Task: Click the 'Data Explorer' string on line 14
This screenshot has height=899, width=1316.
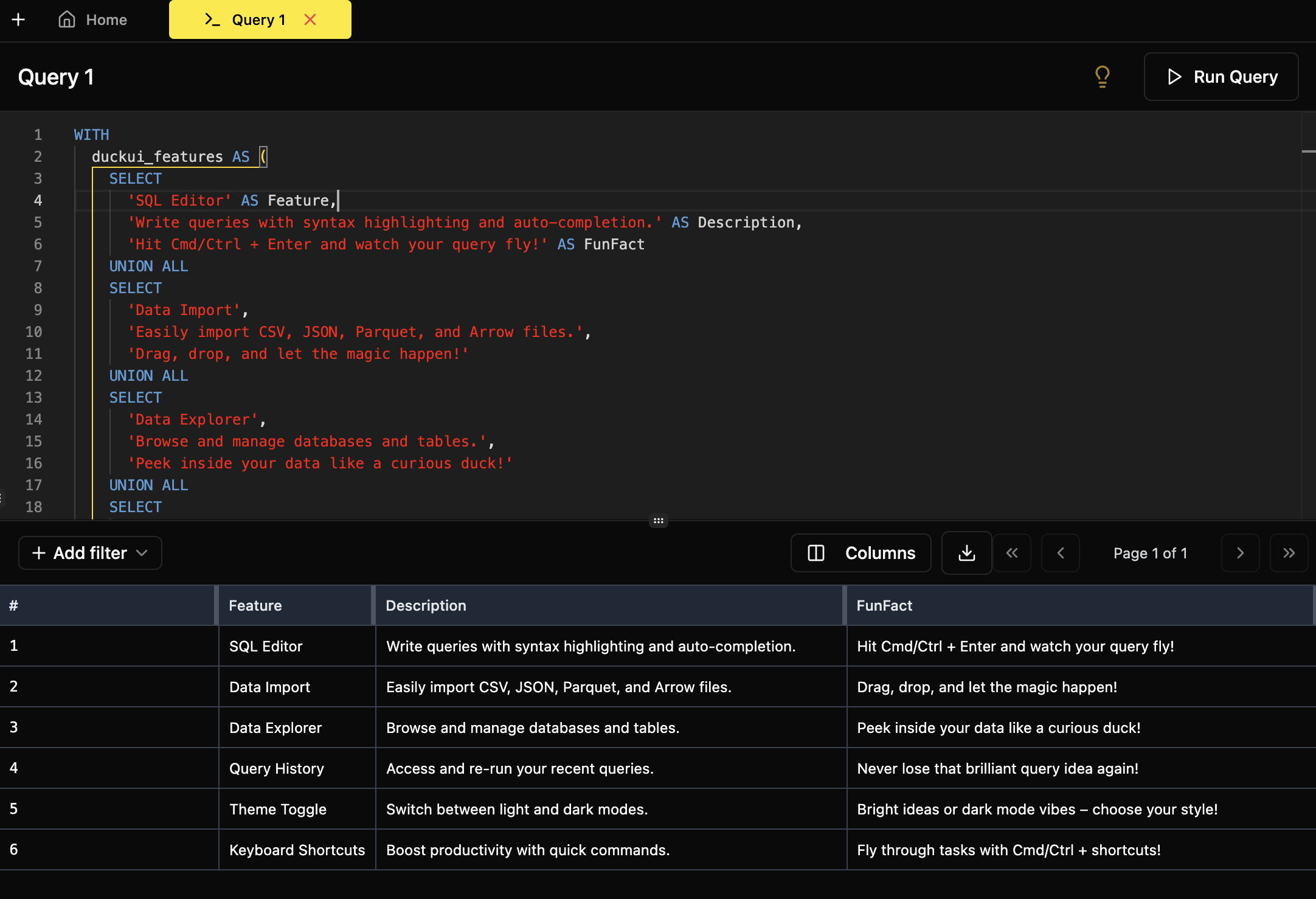Action: [193, 419]
